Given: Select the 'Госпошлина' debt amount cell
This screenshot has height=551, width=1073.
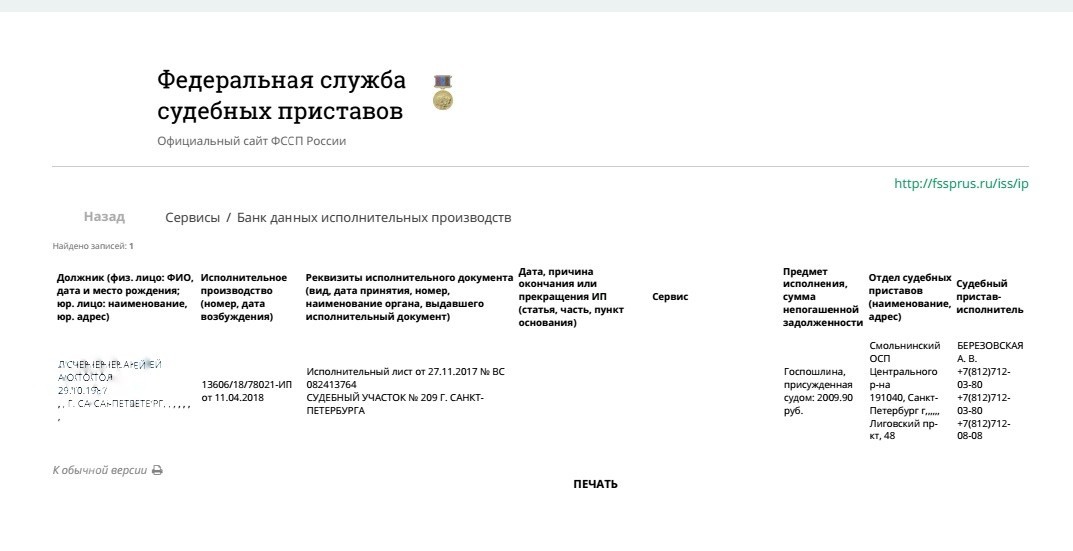Looking at the screenshot, I should pos(818,390).
